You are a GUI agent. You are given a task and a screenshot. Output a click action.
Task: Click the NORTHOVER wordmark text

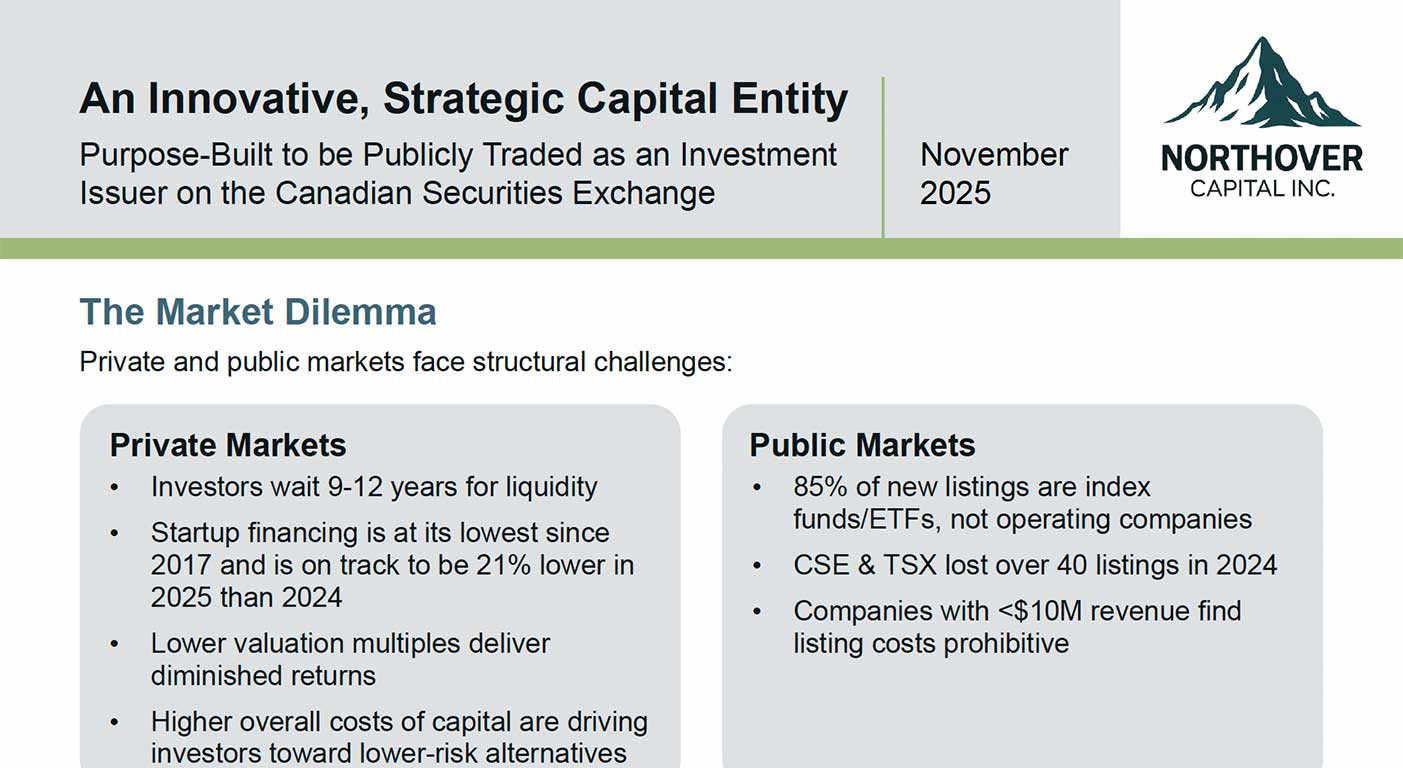pyautogui.click(x=1261, y=158)
